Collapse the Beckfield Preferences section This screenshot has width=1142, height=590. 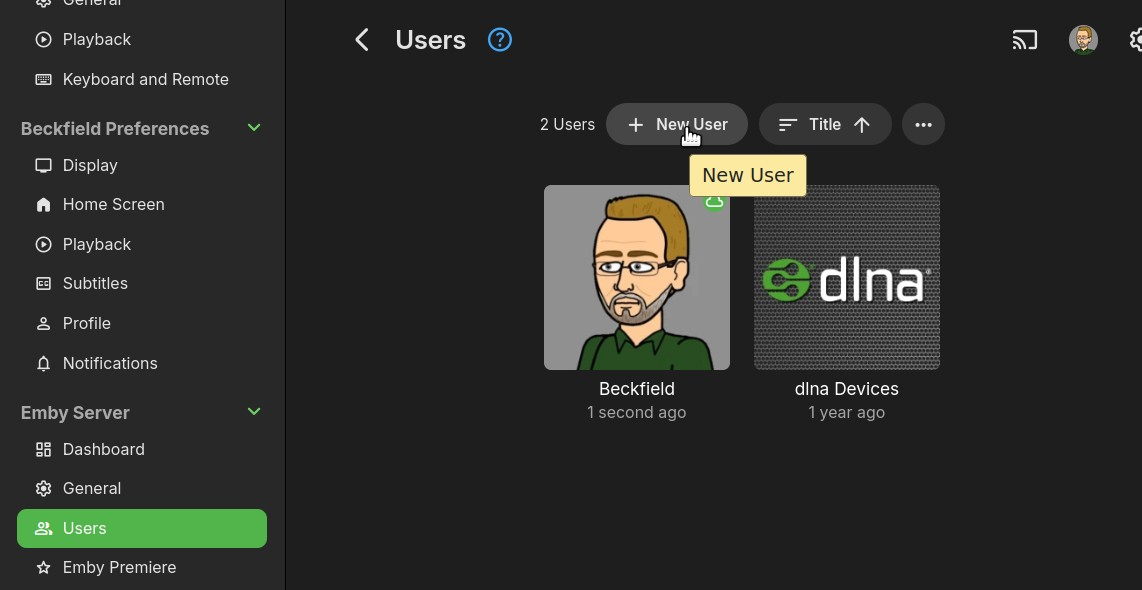[x=253, y=127]
